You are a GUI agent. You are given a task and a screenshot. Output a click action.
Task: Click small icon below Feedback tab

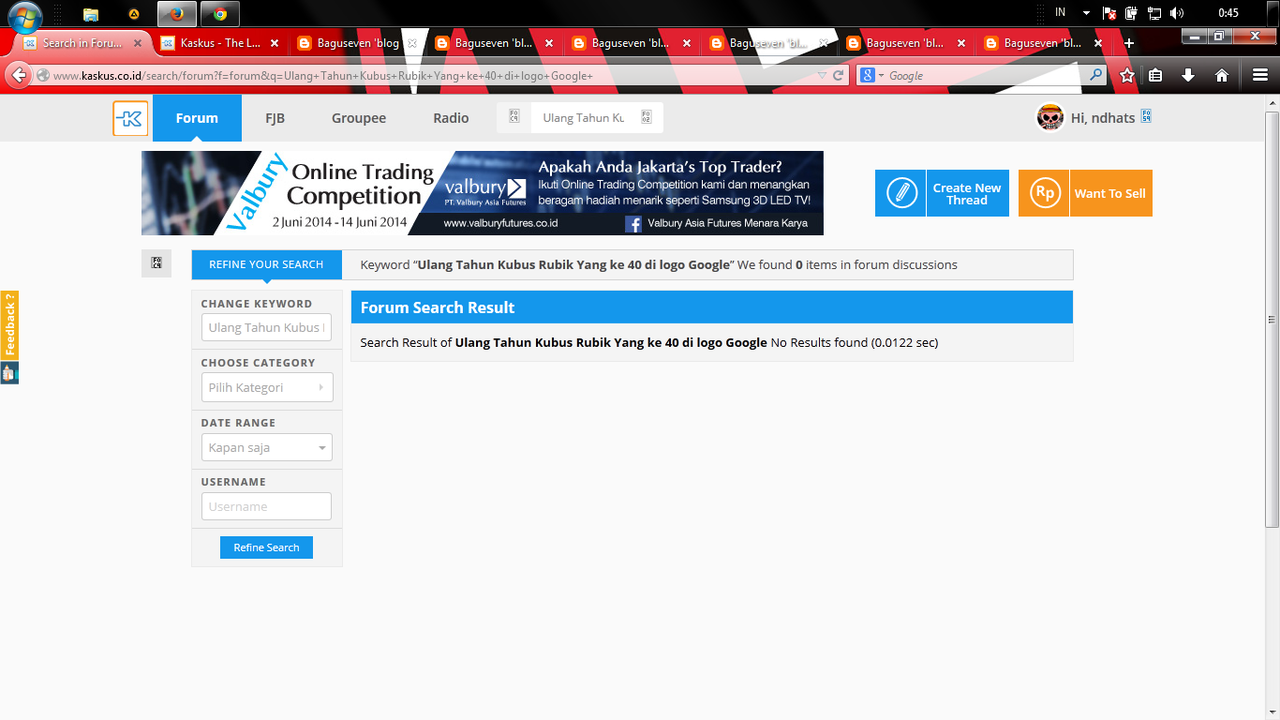point(9,373)
